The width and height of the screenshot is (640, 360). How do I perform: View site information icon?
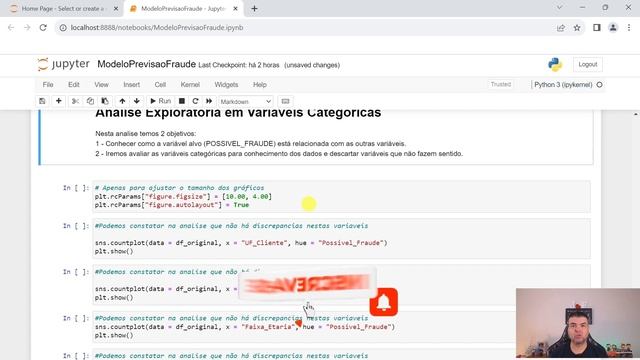[63, 28]
